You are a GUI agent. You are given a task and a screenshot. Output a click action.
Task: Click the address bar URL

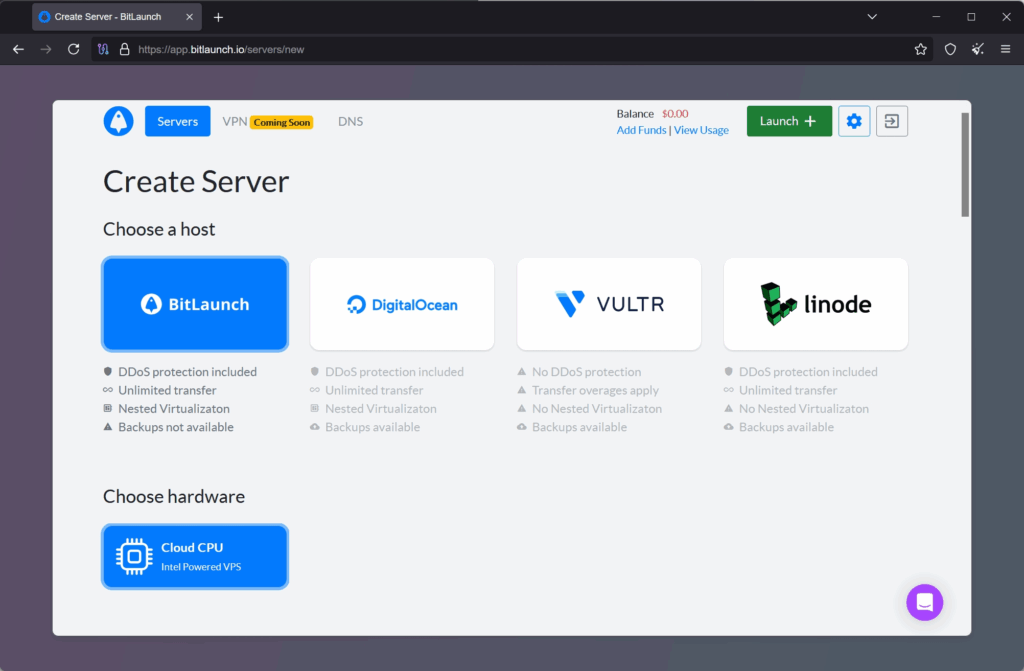[221, 50]
